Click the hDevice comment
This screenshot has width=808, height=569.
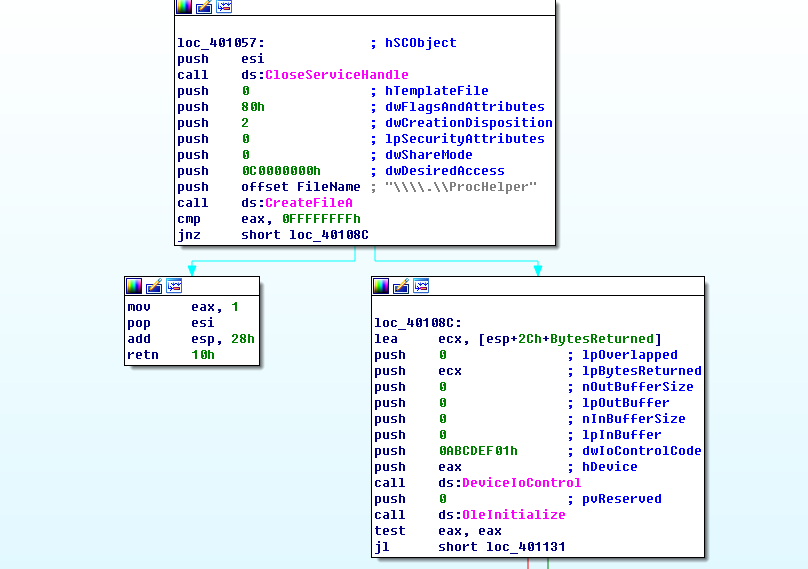pyautogui.click(x=610, y=467)
